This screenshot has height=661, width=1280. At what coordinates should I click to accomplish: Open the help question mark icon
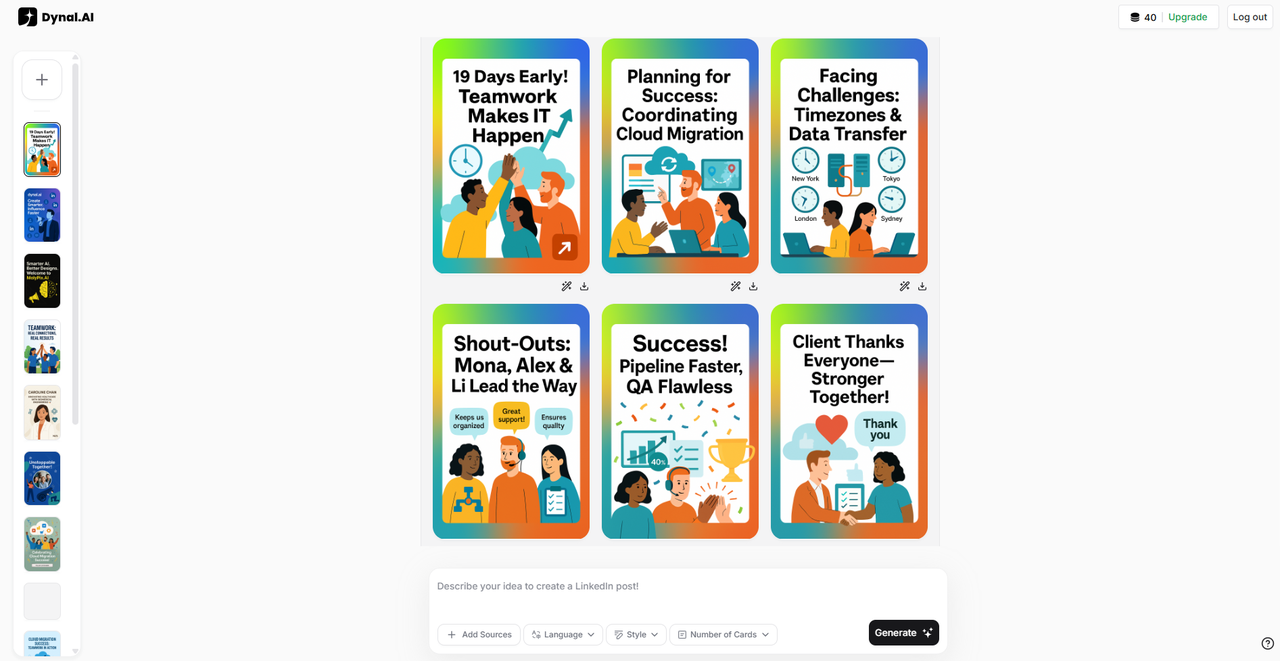point(1268,643)
